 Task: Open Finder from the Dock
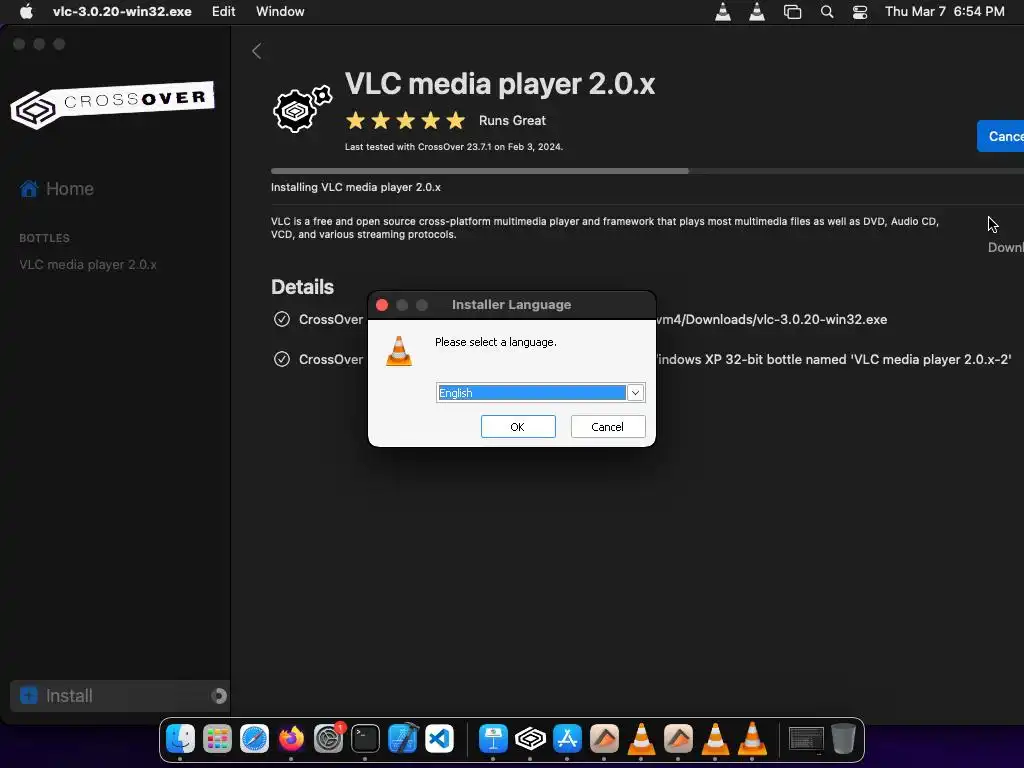coord(180,739)
